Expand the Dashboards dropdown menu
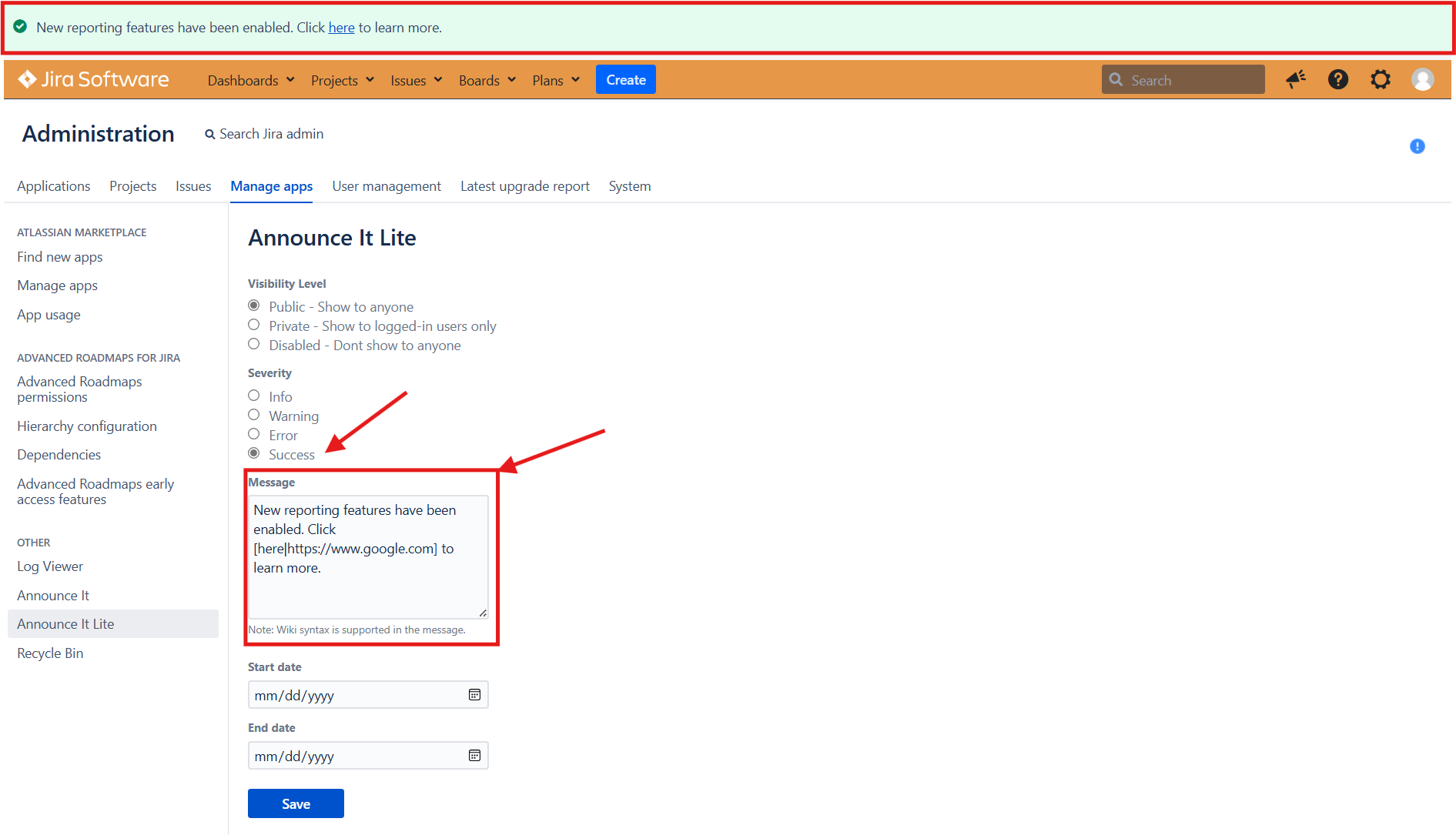 click(251, 80)
